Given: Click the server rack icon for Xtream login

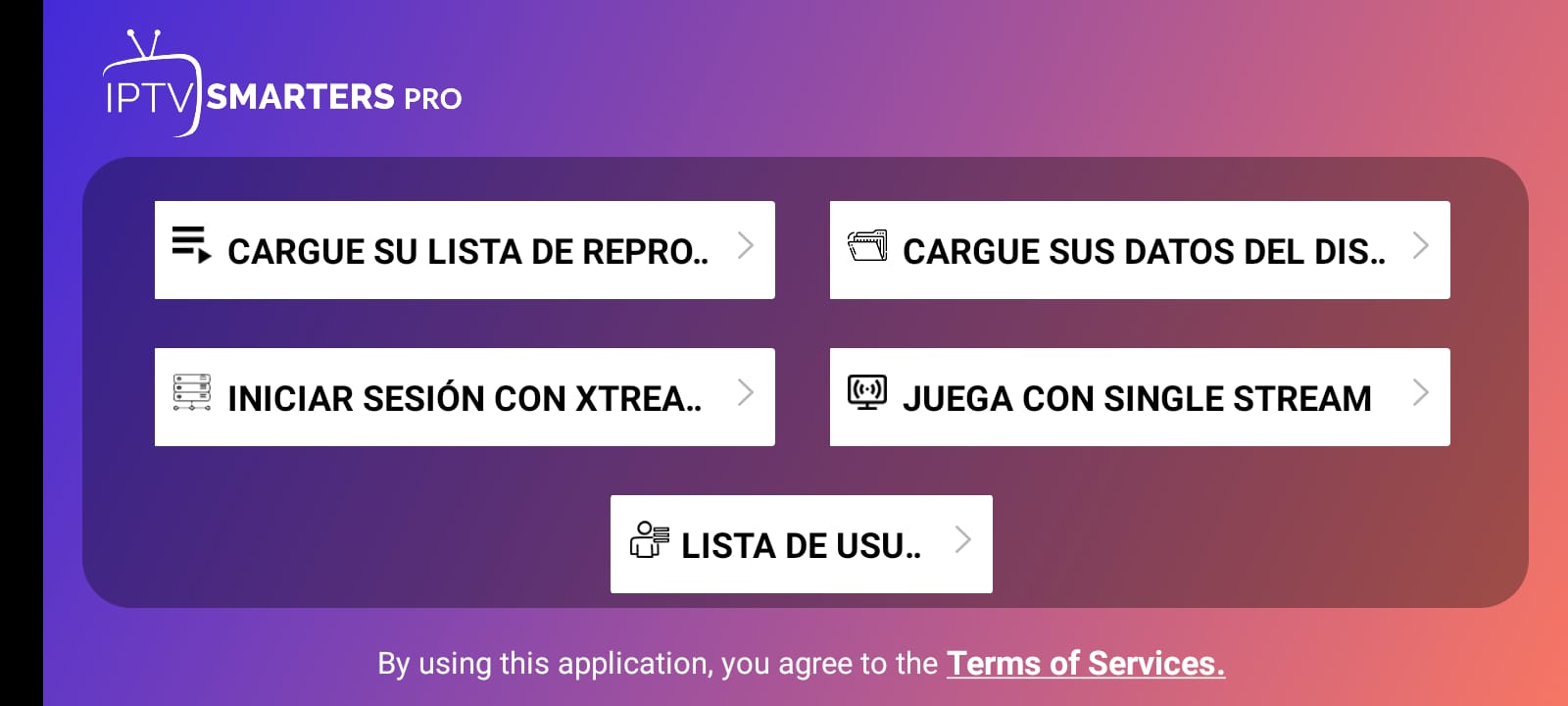Looking at the screenshot, I should pyautogui.click(x=191, y=392).
